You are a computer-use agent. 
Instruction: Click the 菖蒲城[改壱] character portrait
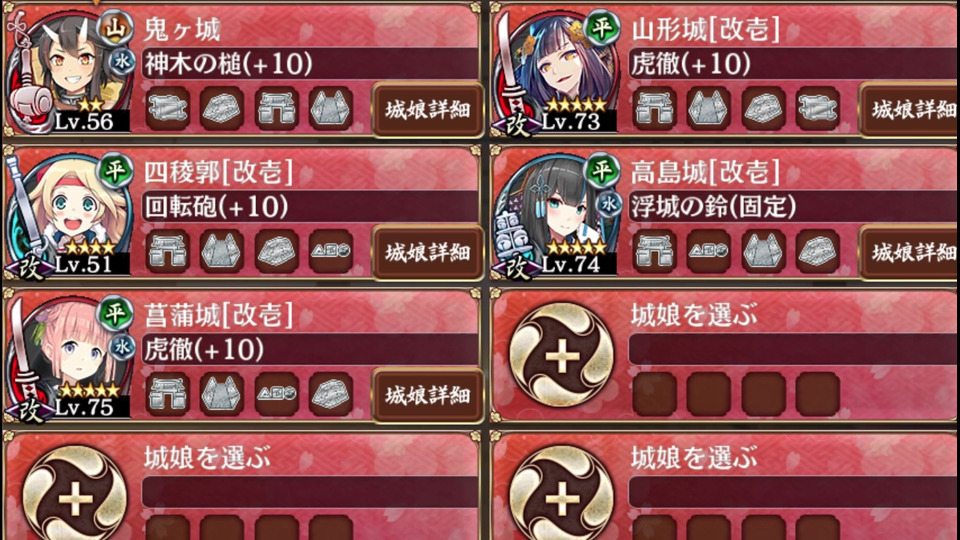(69, 356)
